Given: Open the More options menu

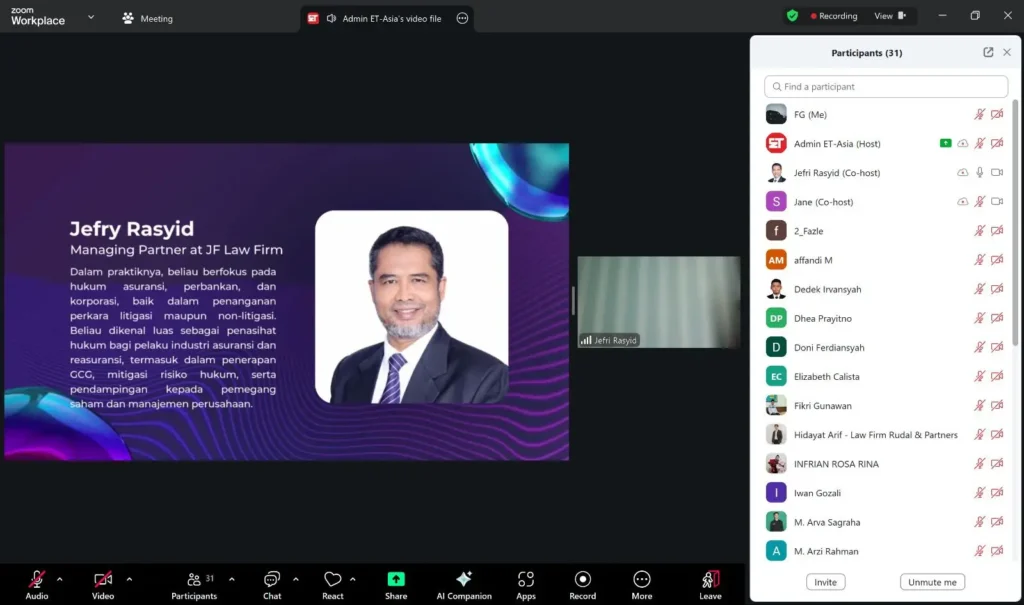Looking at the screenshot, I should pos(642,580).
